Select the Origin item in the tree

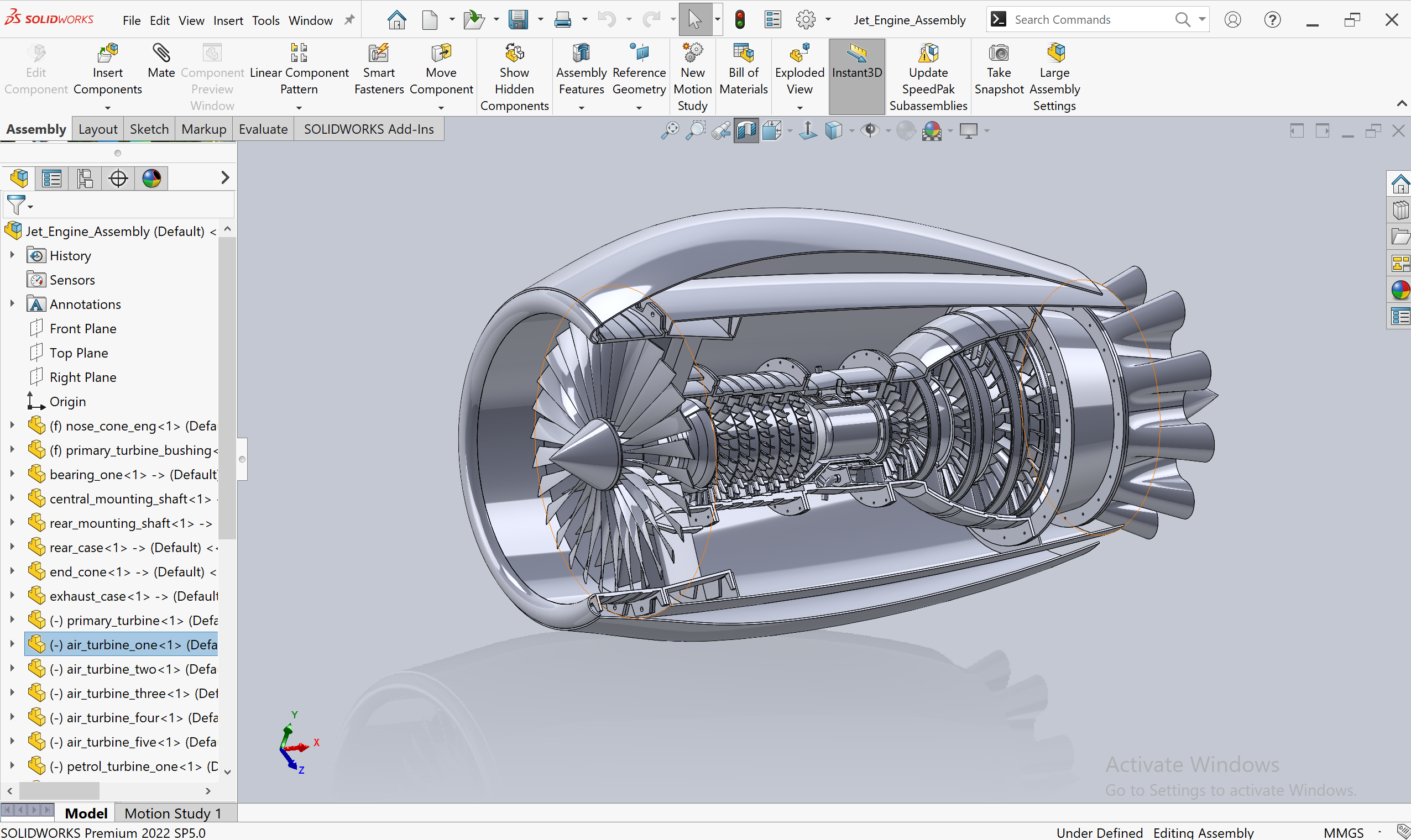pos(67,402)
